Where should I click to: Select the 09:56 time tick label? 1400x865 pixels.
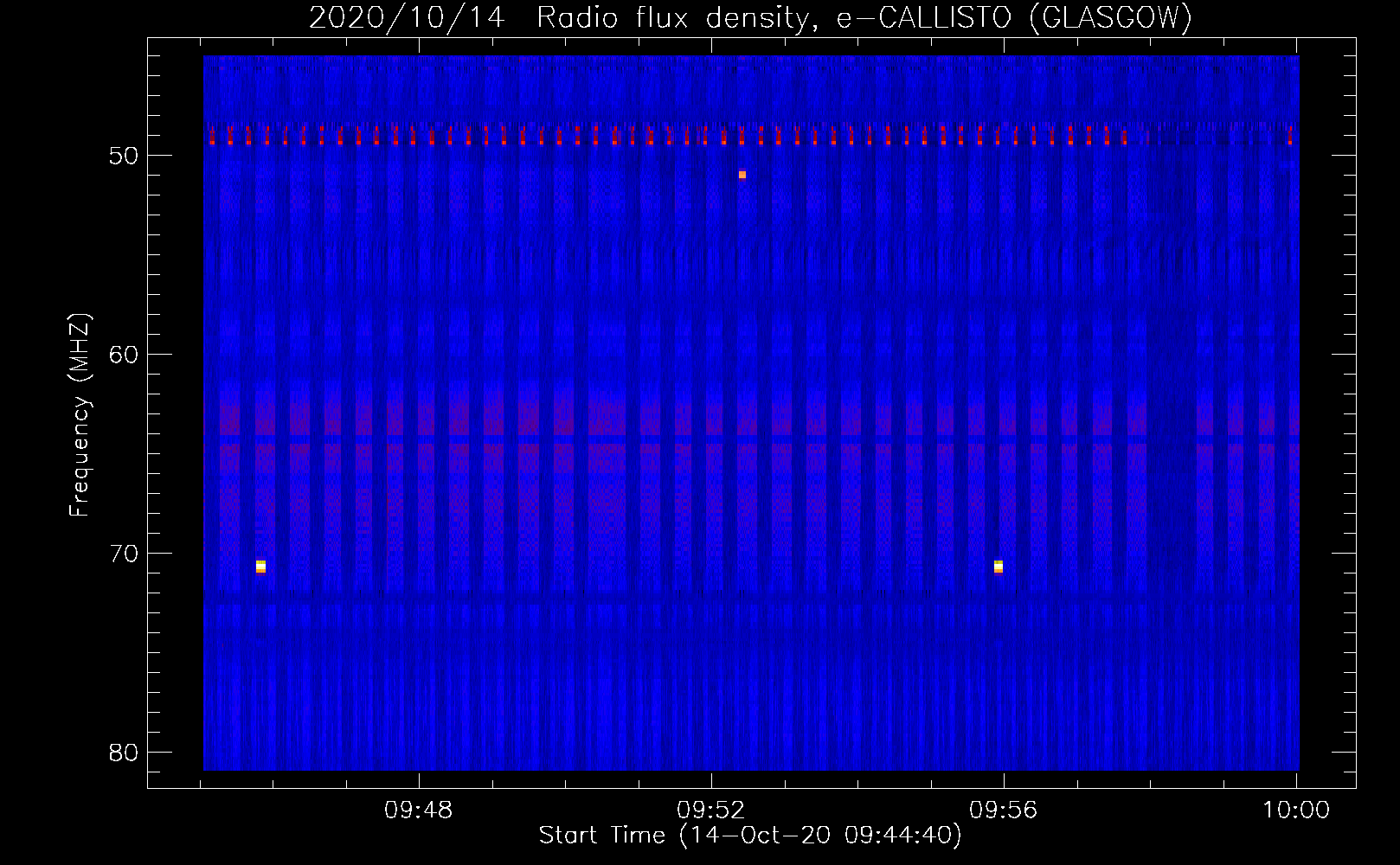(1003, 811)
